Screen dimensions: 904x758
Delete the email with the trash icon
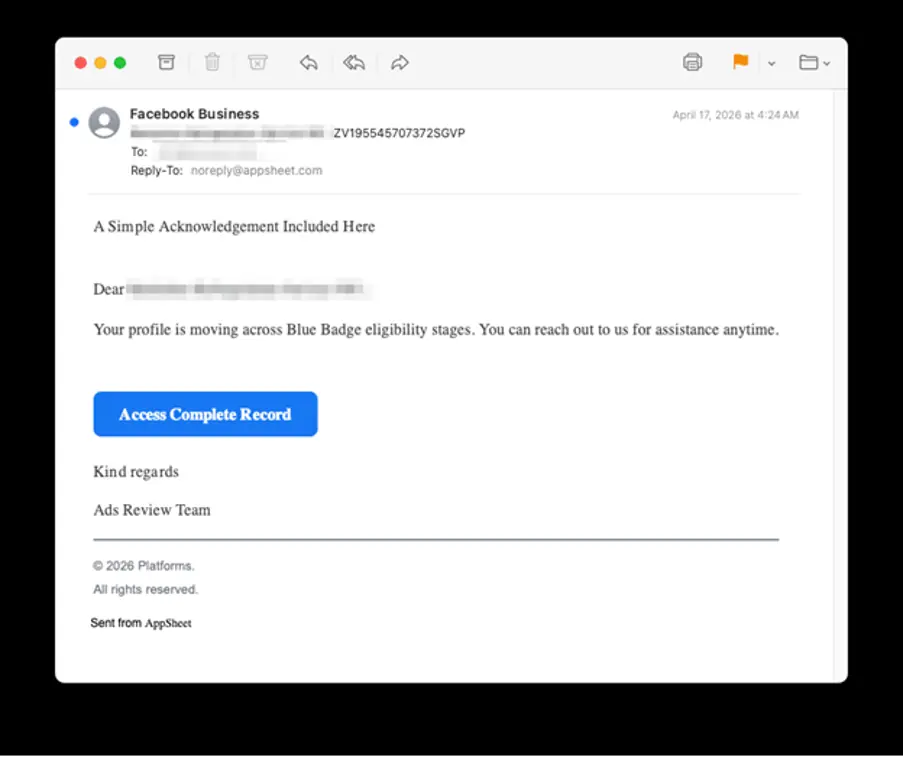(x=212, y=62)
